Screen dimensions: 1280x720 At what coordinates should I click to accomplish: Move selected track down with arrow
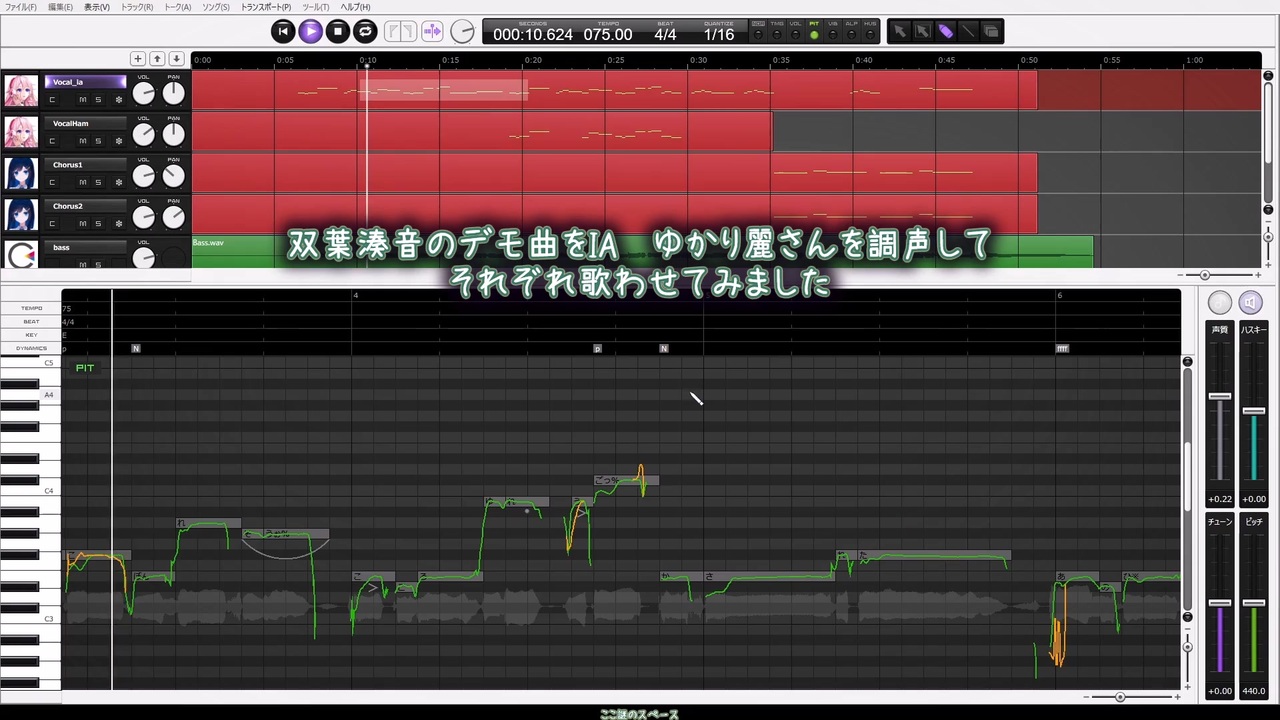pos(176,59)
